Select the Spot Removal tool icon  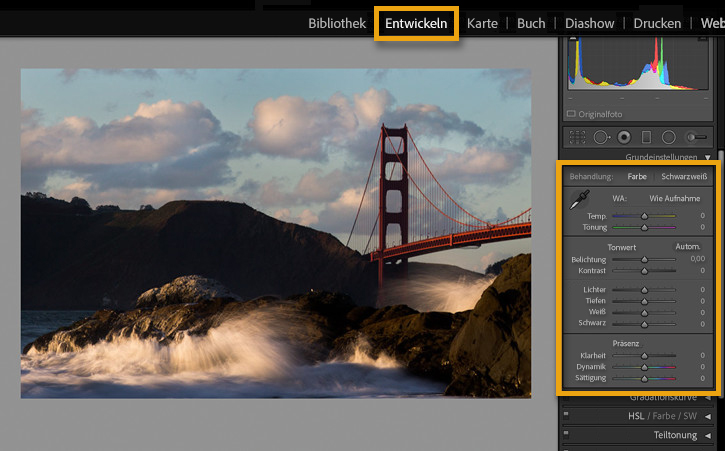[x=602, y=137]
